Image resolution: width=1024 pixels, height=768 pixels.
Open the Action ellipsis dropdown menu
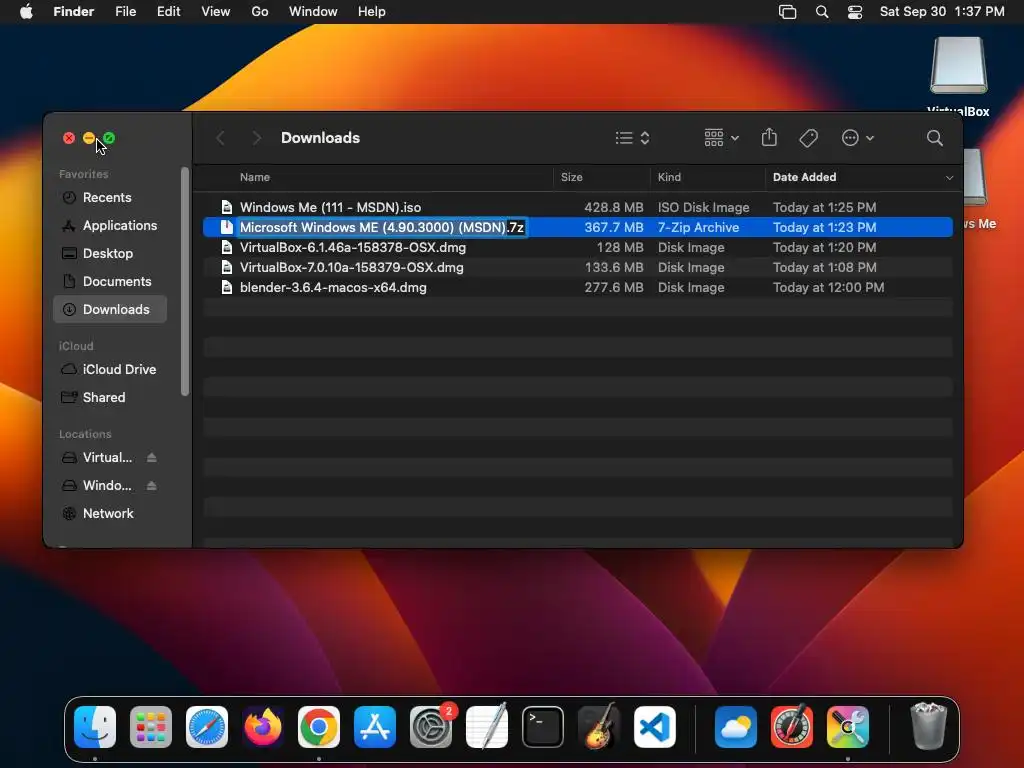tap(857, 138)
